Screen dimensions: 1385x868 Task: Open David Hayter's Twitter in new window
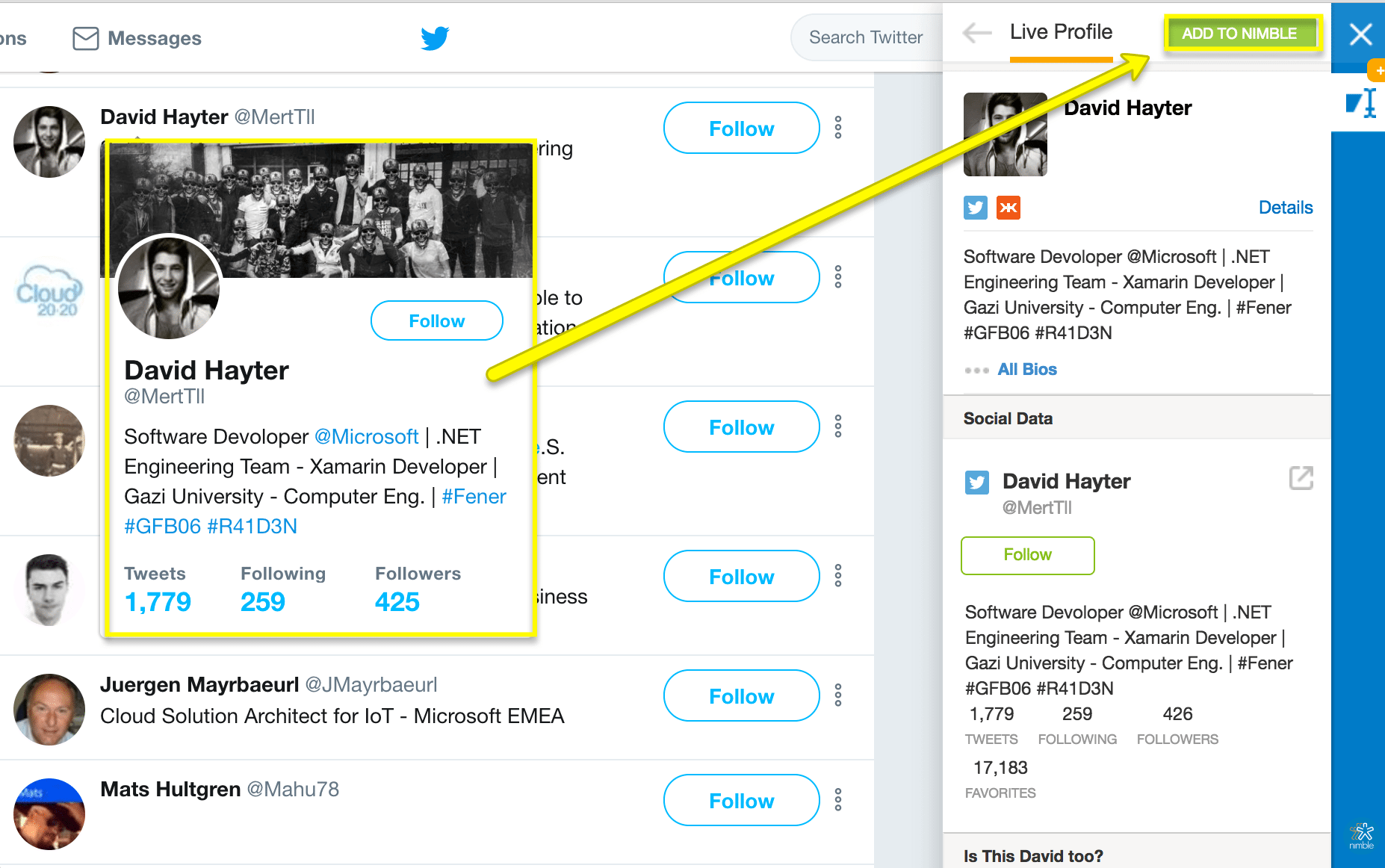(1301, 478)
